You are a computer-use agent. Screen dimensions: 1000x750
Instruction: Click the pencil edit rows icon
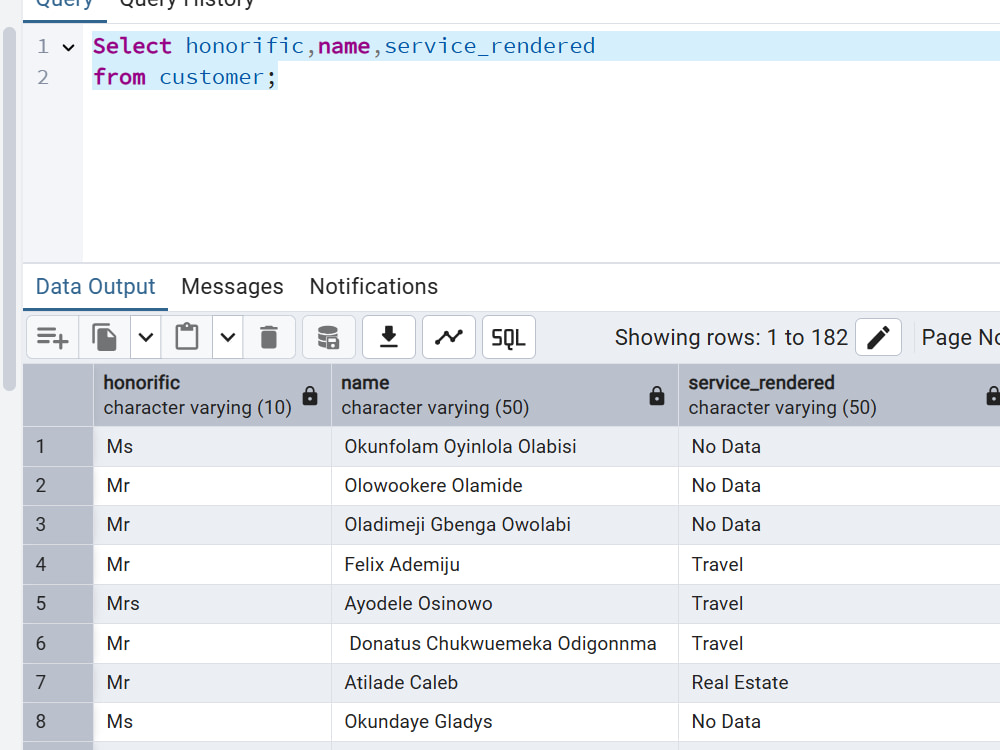pyautogui.click(x=878, y=337)
